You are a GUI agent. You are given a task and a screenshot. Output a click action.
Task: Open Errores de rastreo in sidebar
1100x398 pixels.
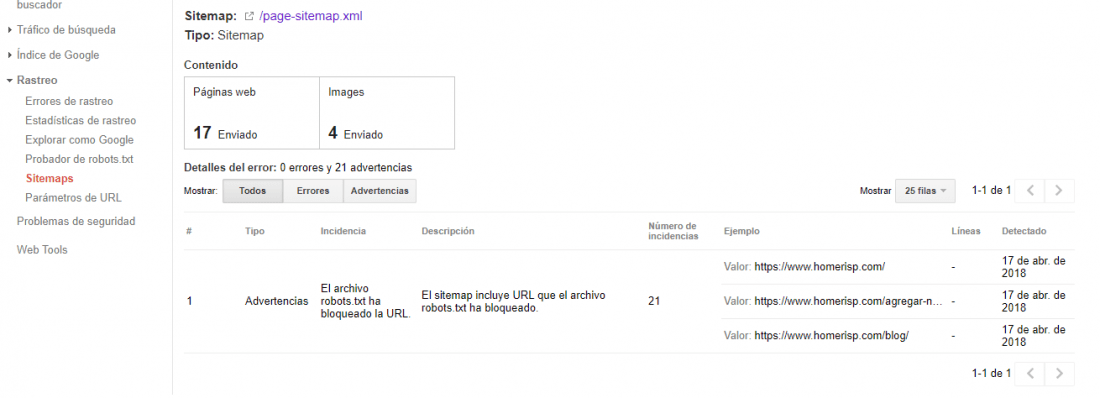(69, 102)
